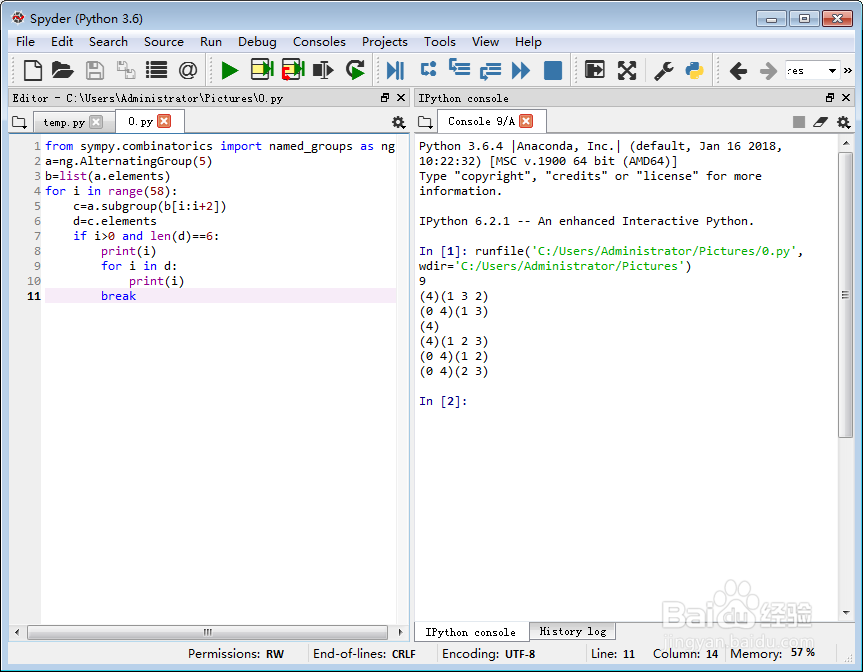Maximize current pane icon
This screenshot has height=672, width=863.
pos(594,70)
